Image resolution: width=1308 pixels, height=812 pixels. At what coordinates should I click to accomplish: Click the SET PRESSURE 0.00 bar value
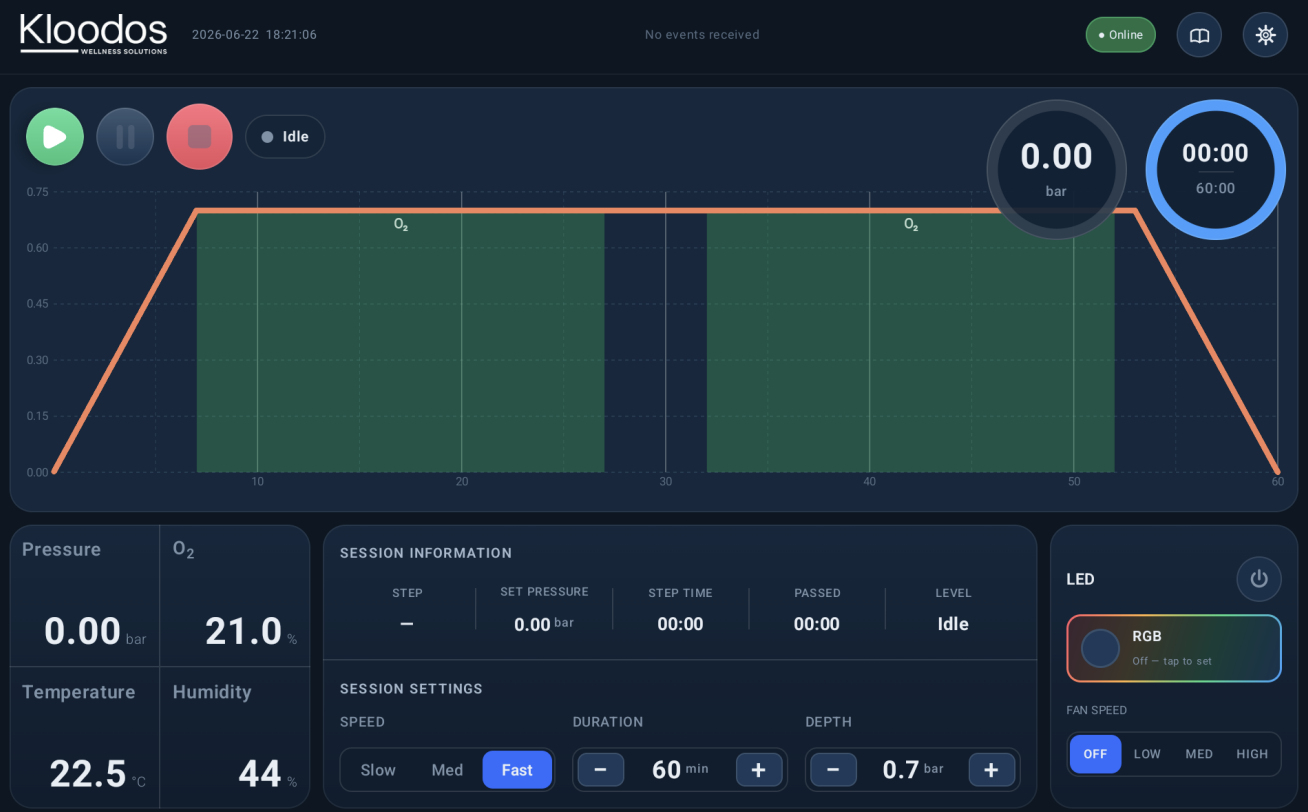[544, 624]
